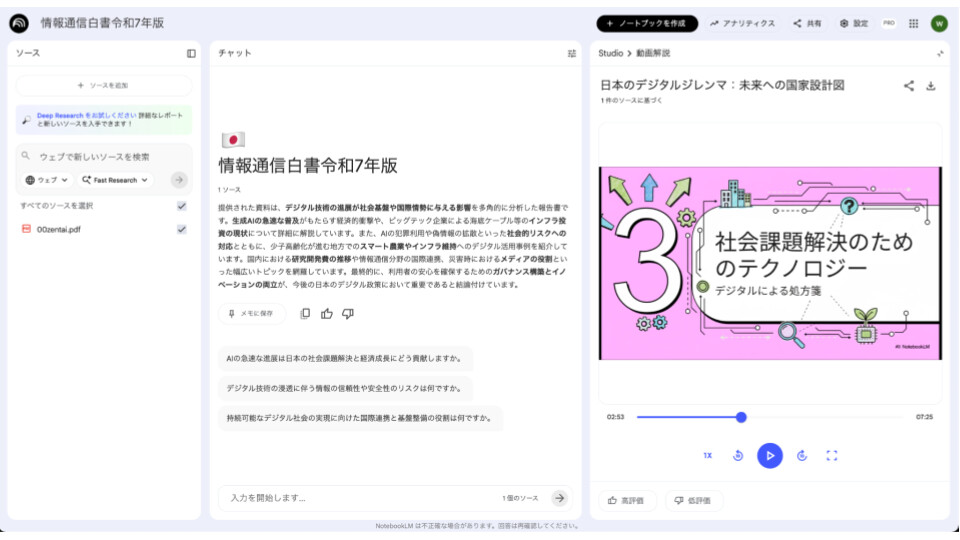Copy the summary text icon
The image size is (960, 540).
(305, 313)
